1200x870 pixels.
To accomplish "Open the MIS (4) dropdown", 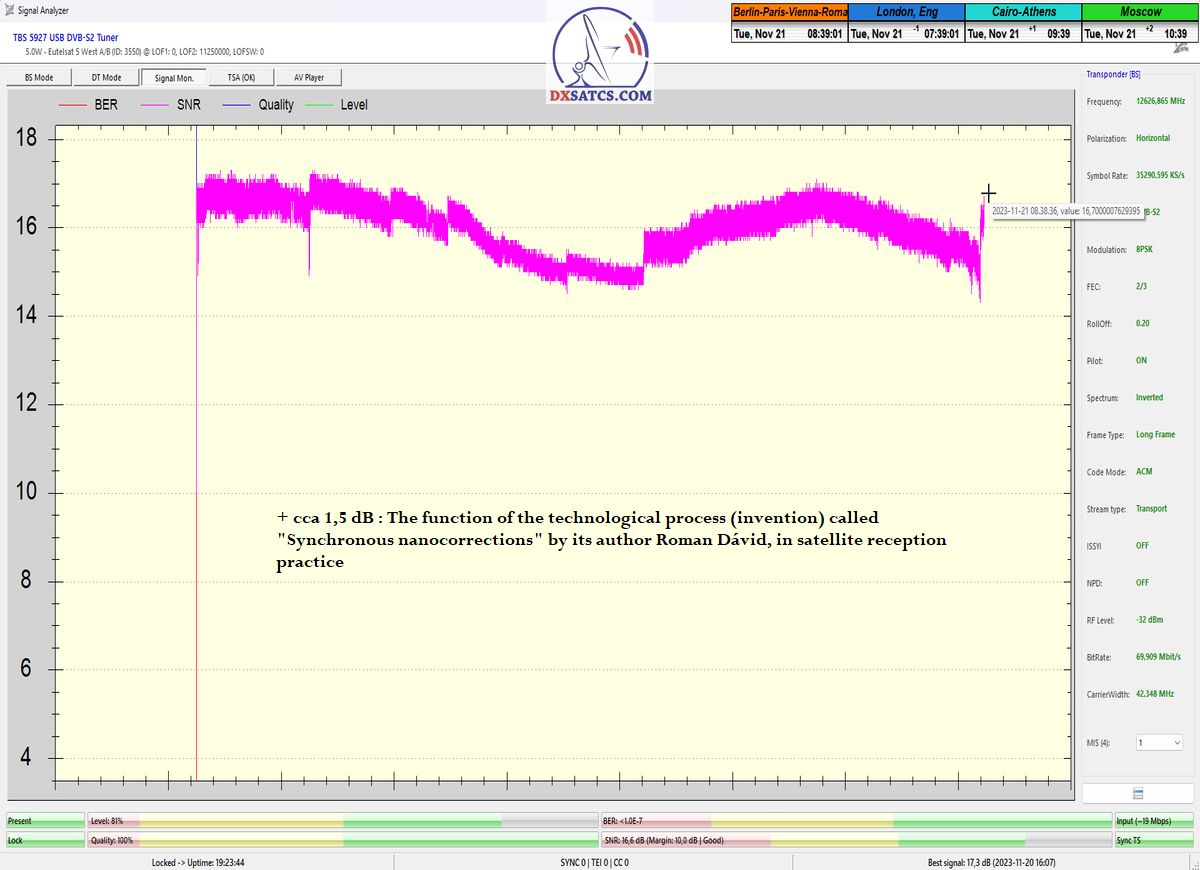I will (x=1159, y=743).
